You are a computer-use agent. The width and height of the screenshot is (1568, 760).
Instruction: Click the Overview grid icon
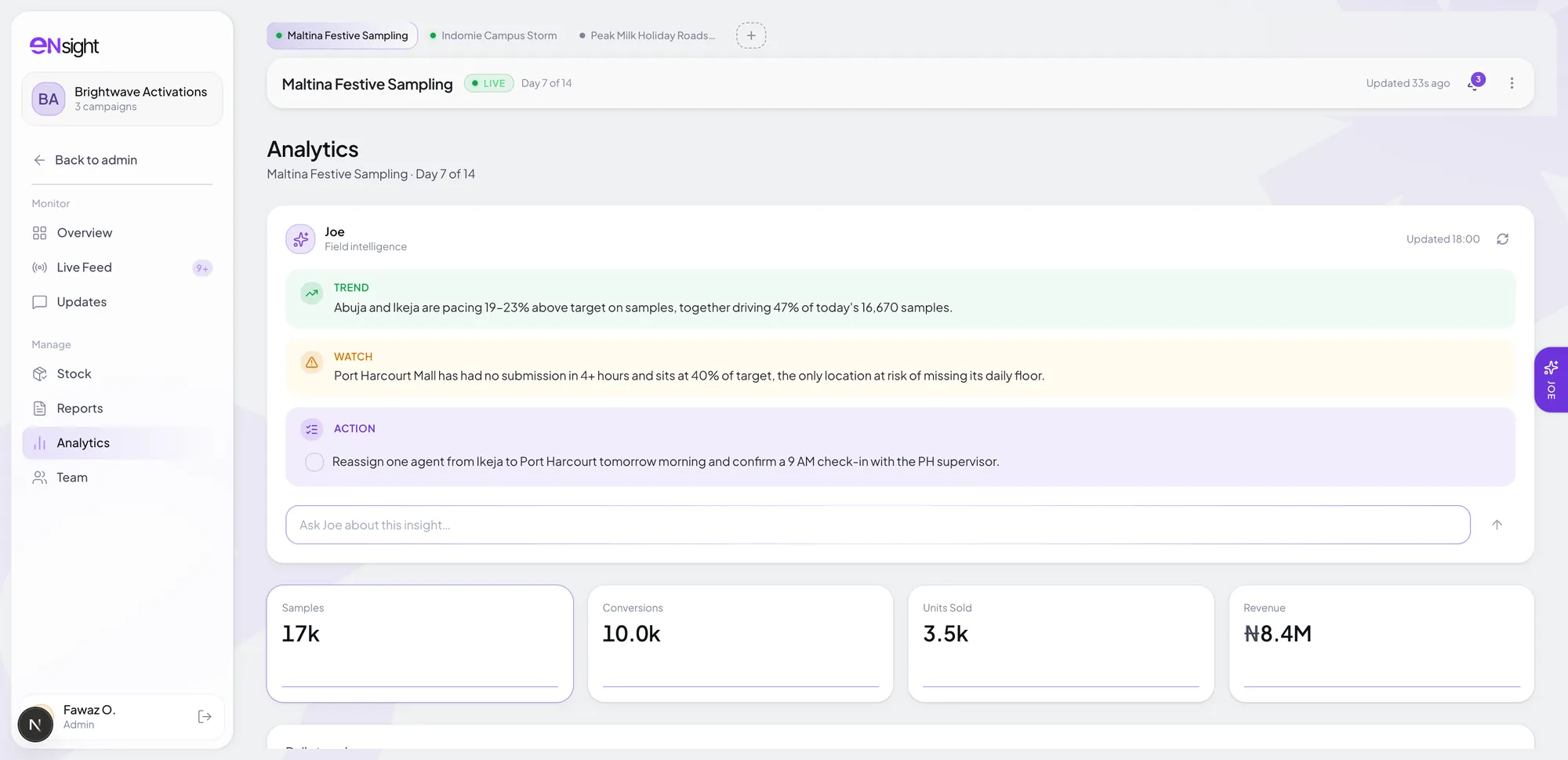click(x=40, y=233)
